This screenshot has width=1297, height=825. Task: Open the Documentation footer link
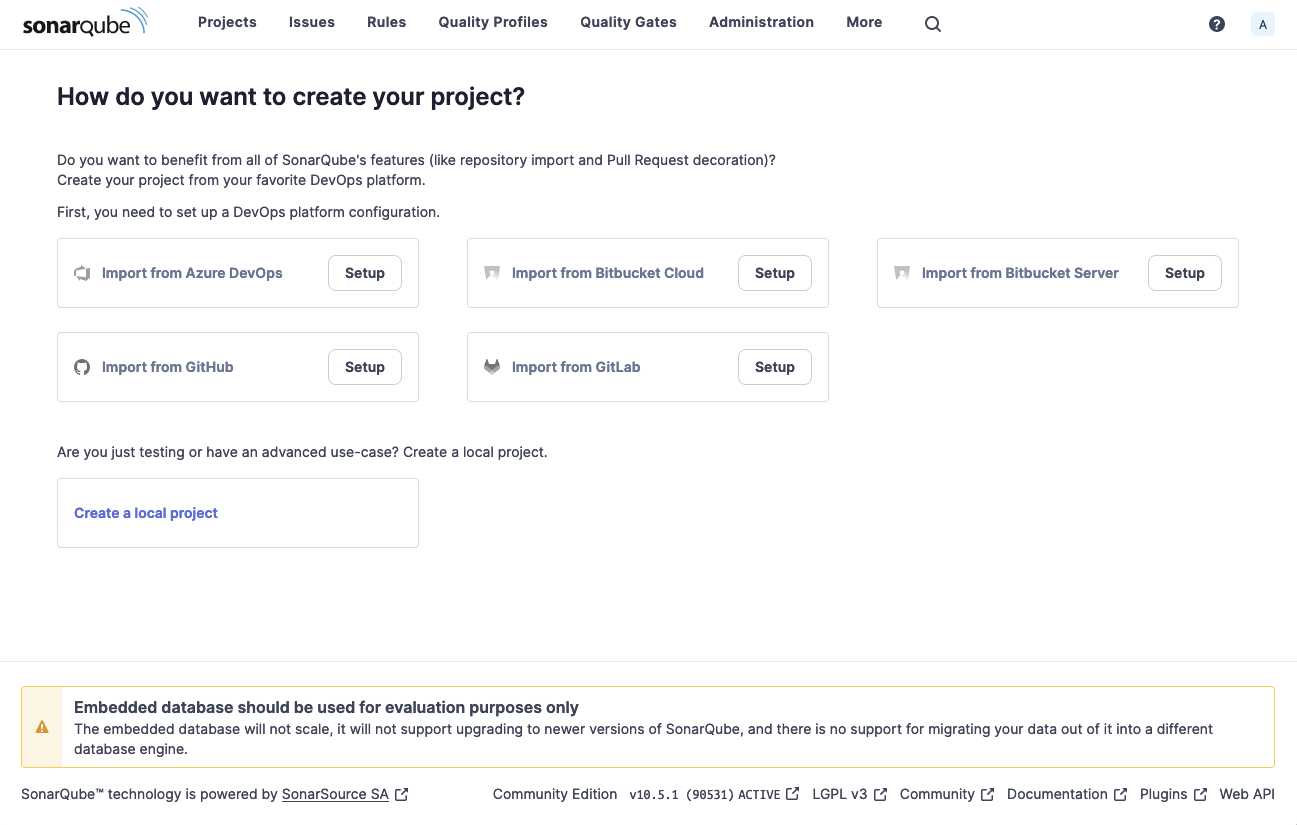click(x=1057, y=794)
